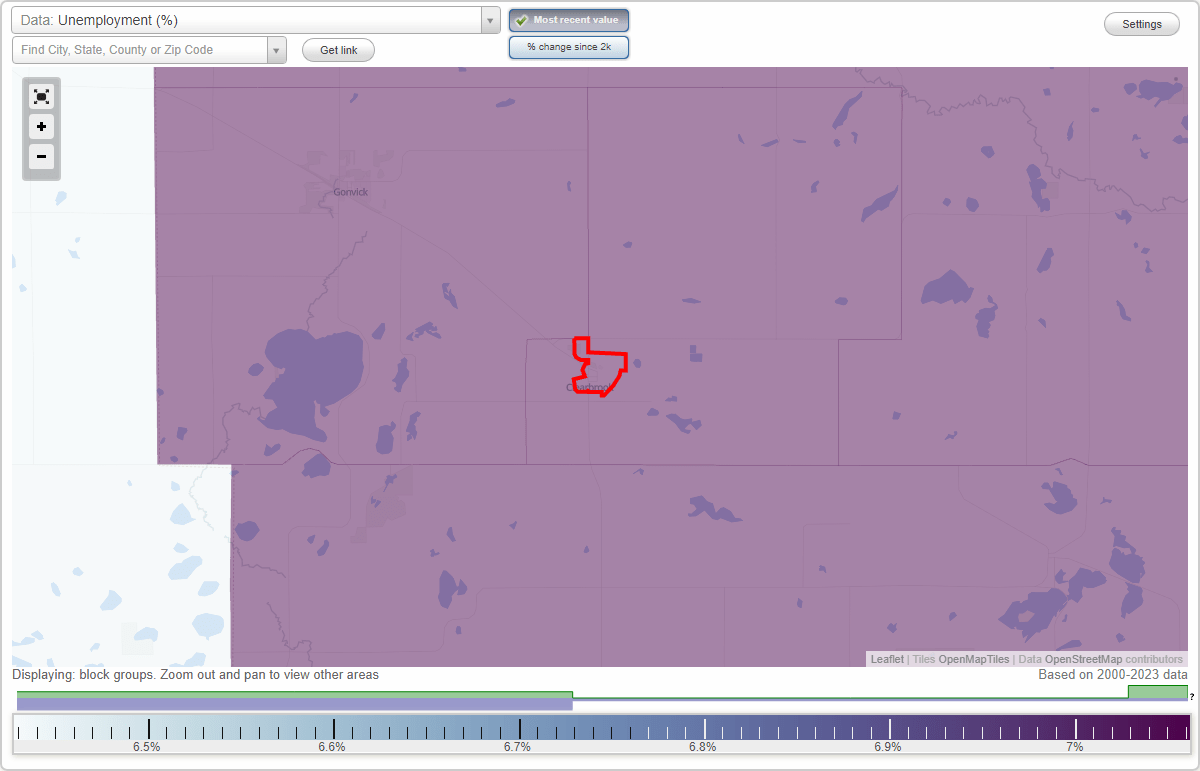Open the OpenStreetMap attribution link
This screenshot has width=1200, height=771.
tap(1084, 659)
